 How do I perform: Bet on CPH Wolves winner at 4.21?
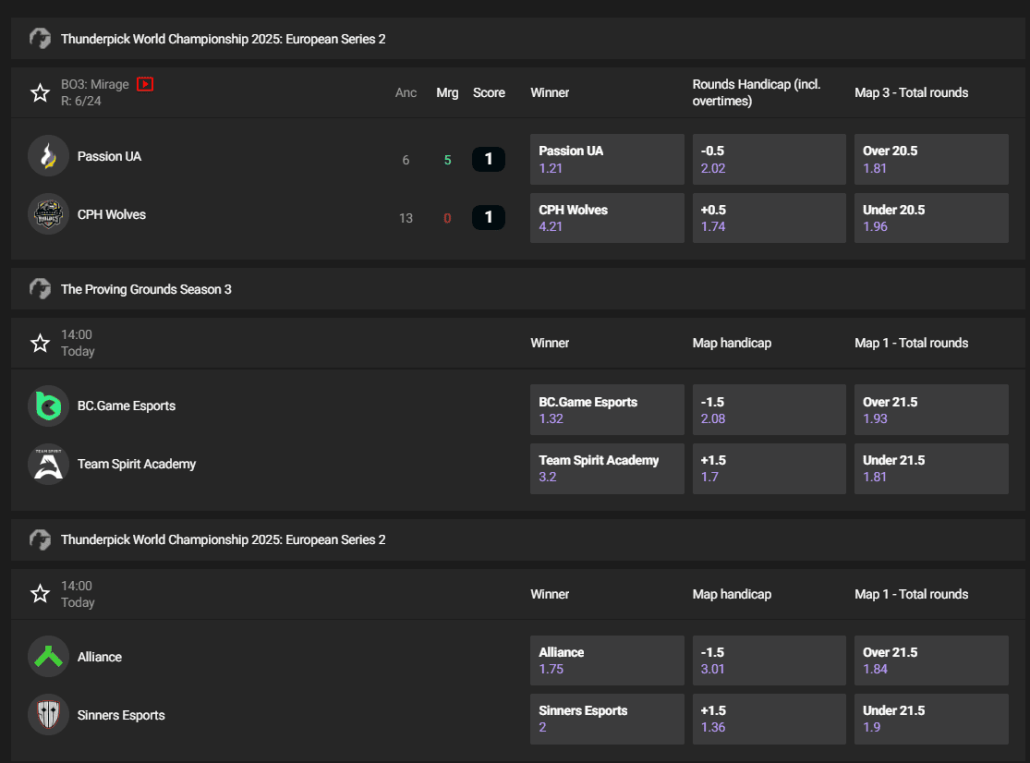(607, 218)
